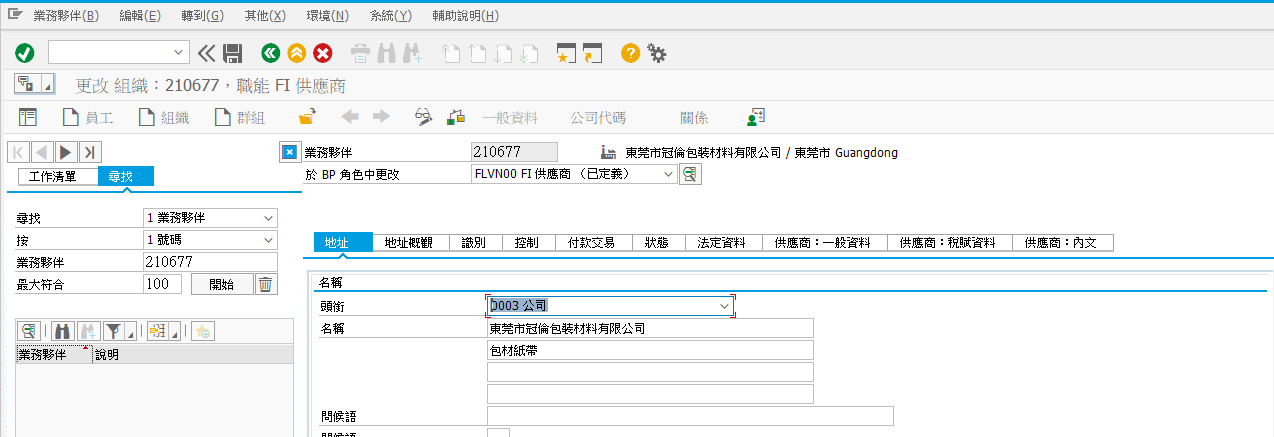The height and width of the screenshot is (437, 1274).
Task: Switch to the 地址概觀 tab
Action: click(x=410, y=243)
